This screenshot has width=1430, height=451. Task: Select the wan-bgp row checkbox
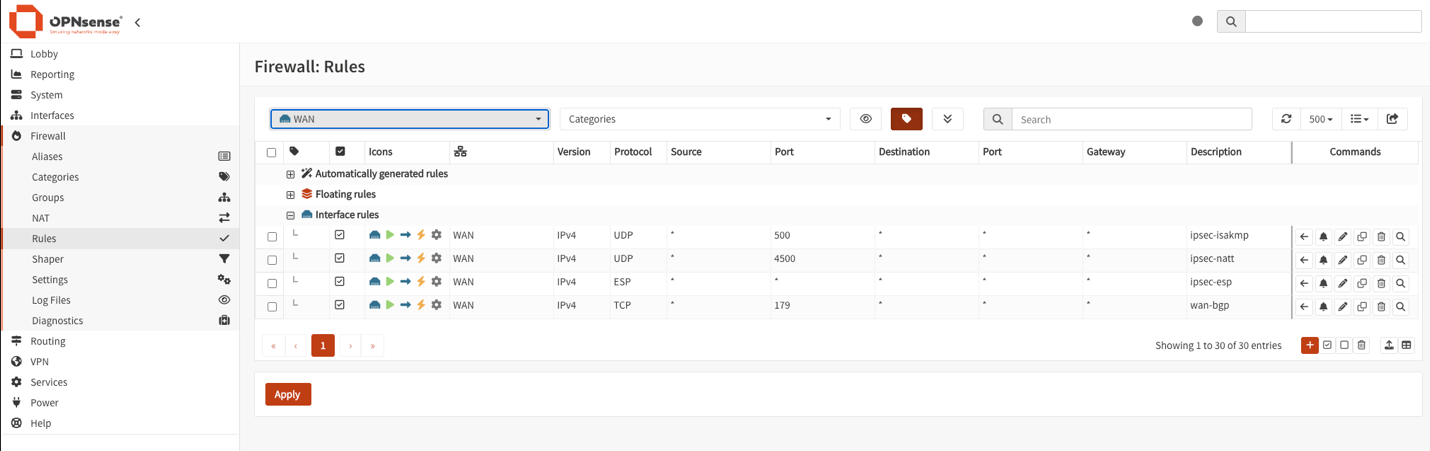[x=272, y=307]
